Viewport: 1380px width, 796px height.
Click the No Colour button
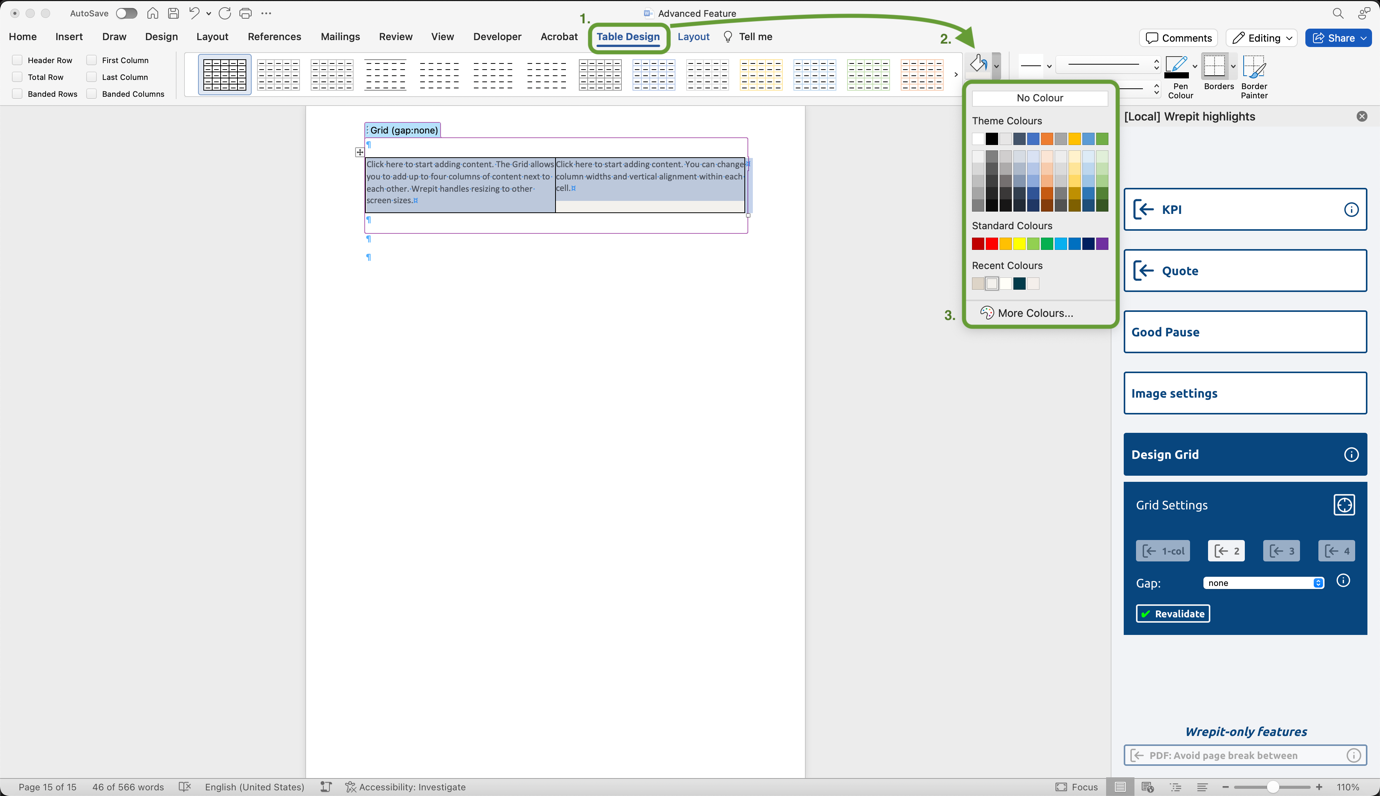pos(1040,98)
